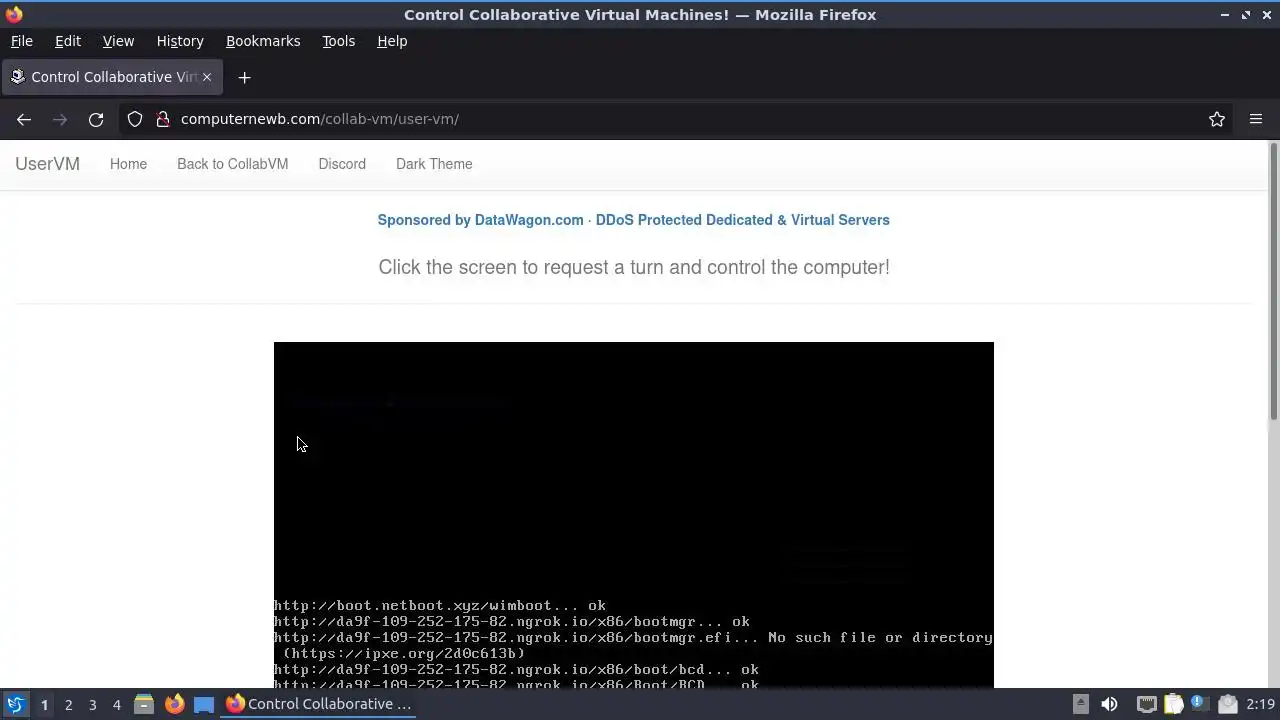This screenshot has width=1280, height=720.
Task: Launch the file manager from the taskbar
Action: point(144,704)
